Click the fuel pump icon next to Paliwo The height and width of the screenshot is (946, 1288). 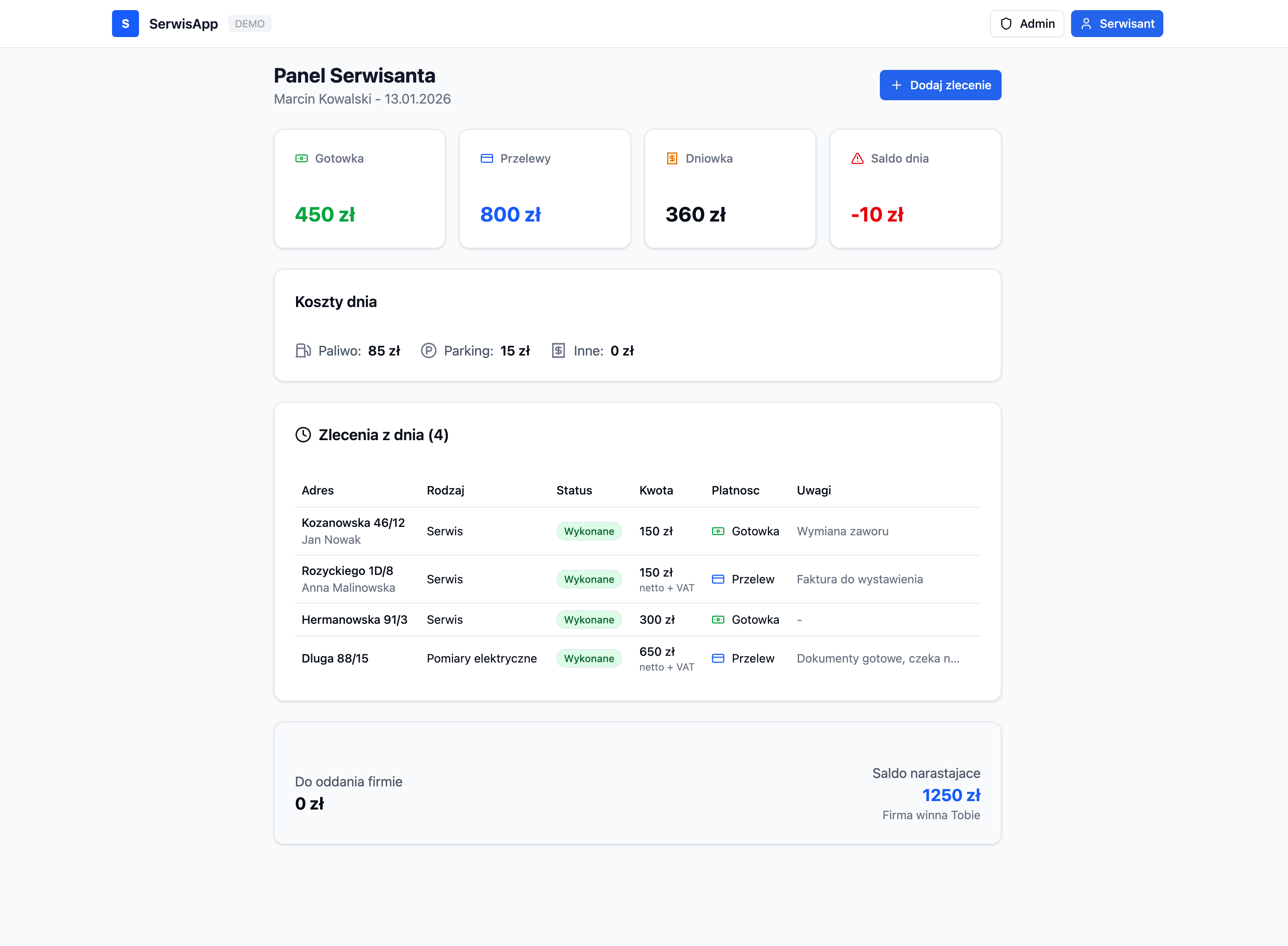pos(303,350)
